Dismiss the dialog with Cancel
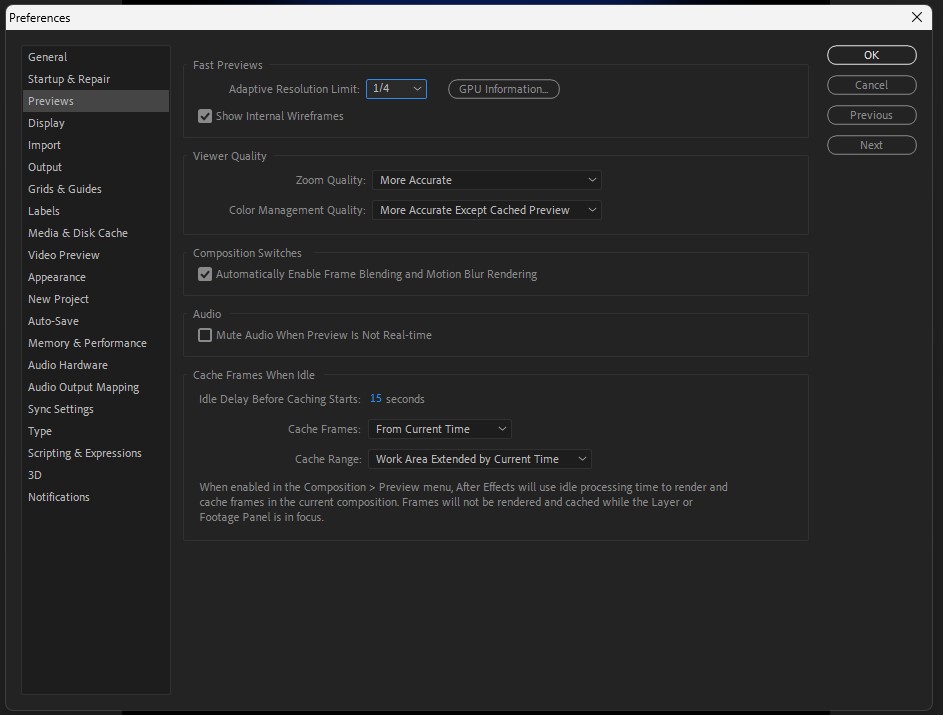 click(x=871, y=85)
